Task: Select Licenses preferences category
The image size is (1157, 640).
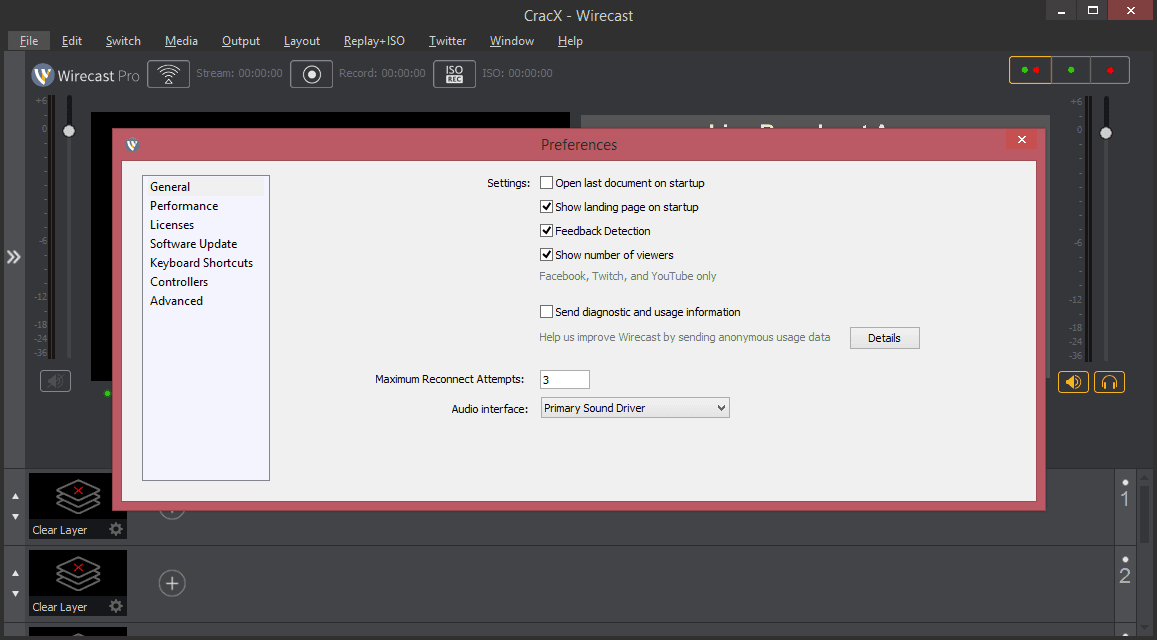Action: click(172, 225)
